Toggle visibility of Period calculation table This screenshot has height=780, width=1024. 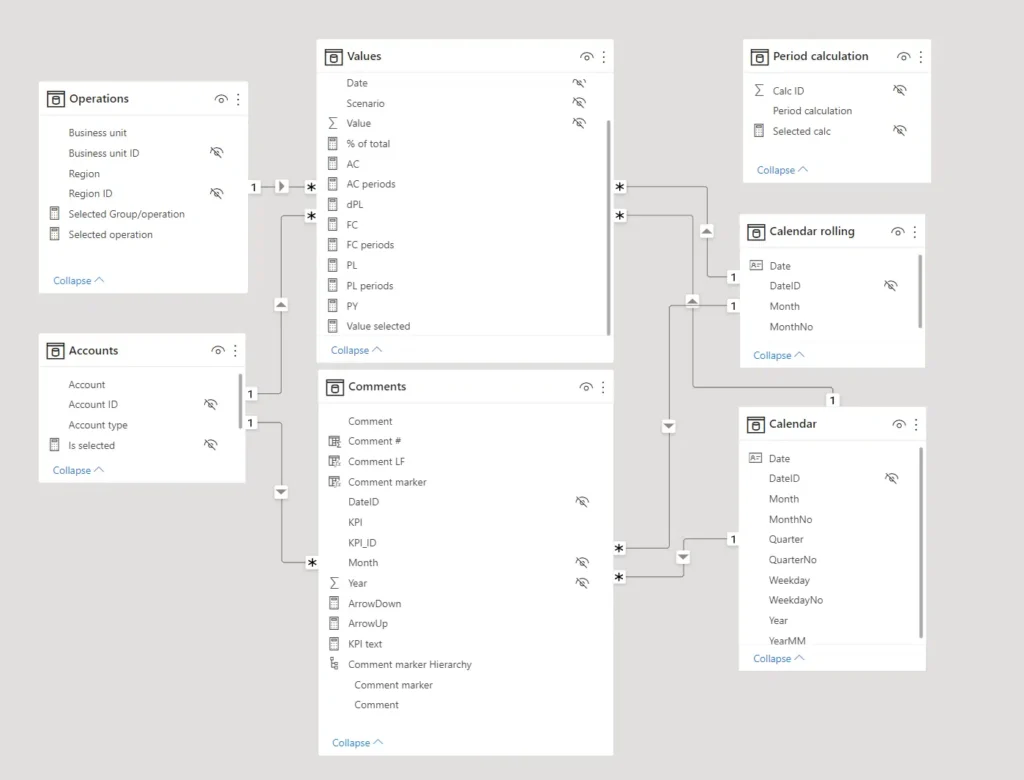coord(904,57)
